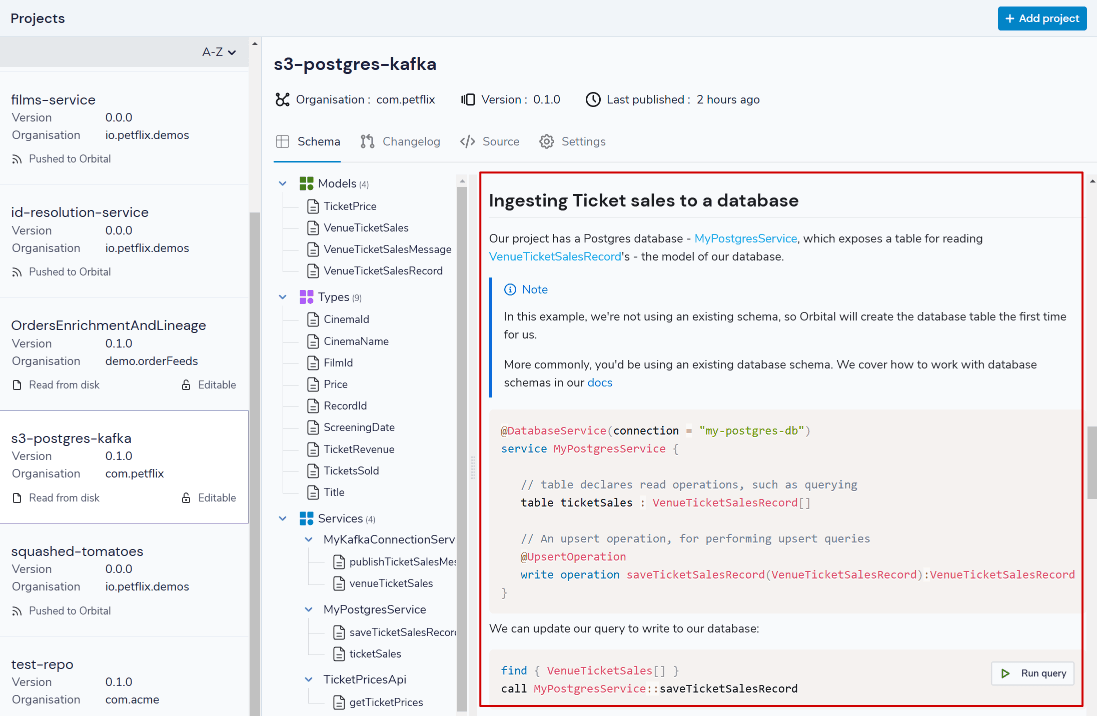Viewport: 1097px width, 716px height.
Task: Collapse the MyPostgresService tree node
Action: pos(309,610)
